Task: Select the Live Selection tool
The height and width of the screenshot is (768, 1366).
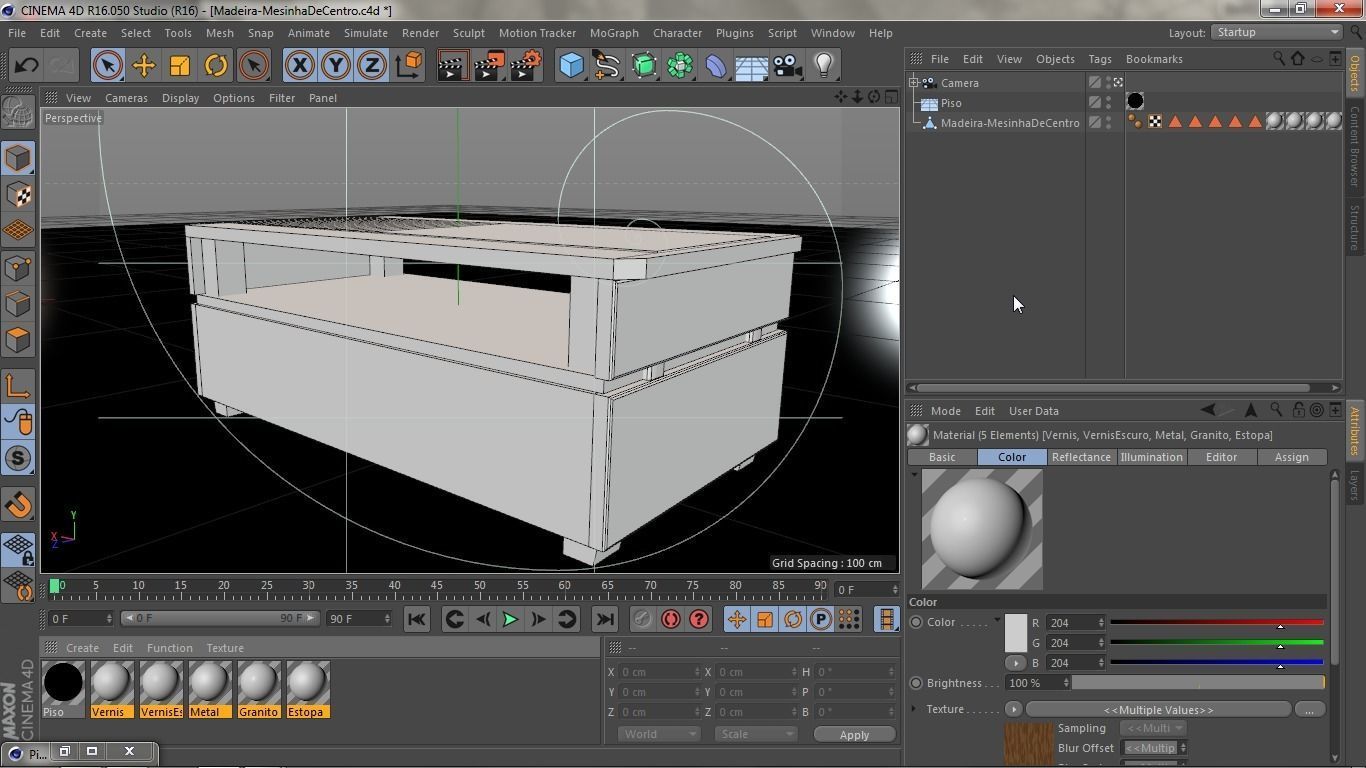Action: click(107, 66)
